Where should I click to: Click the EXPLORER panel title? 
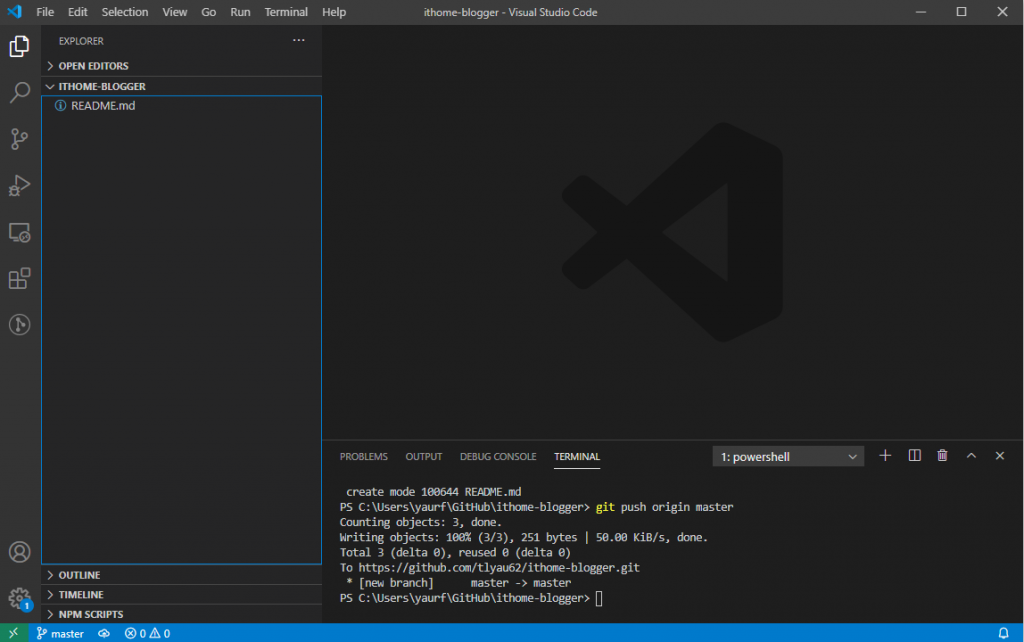[81, 41]
